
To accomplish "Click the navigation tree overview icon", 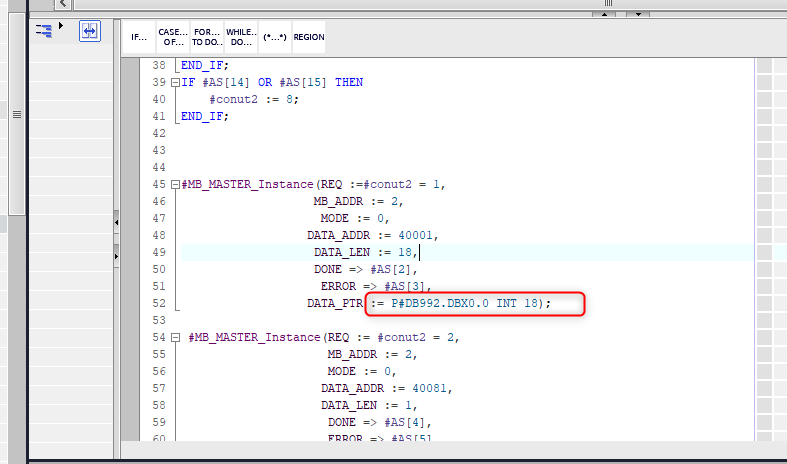I will (x=44, y=31).
